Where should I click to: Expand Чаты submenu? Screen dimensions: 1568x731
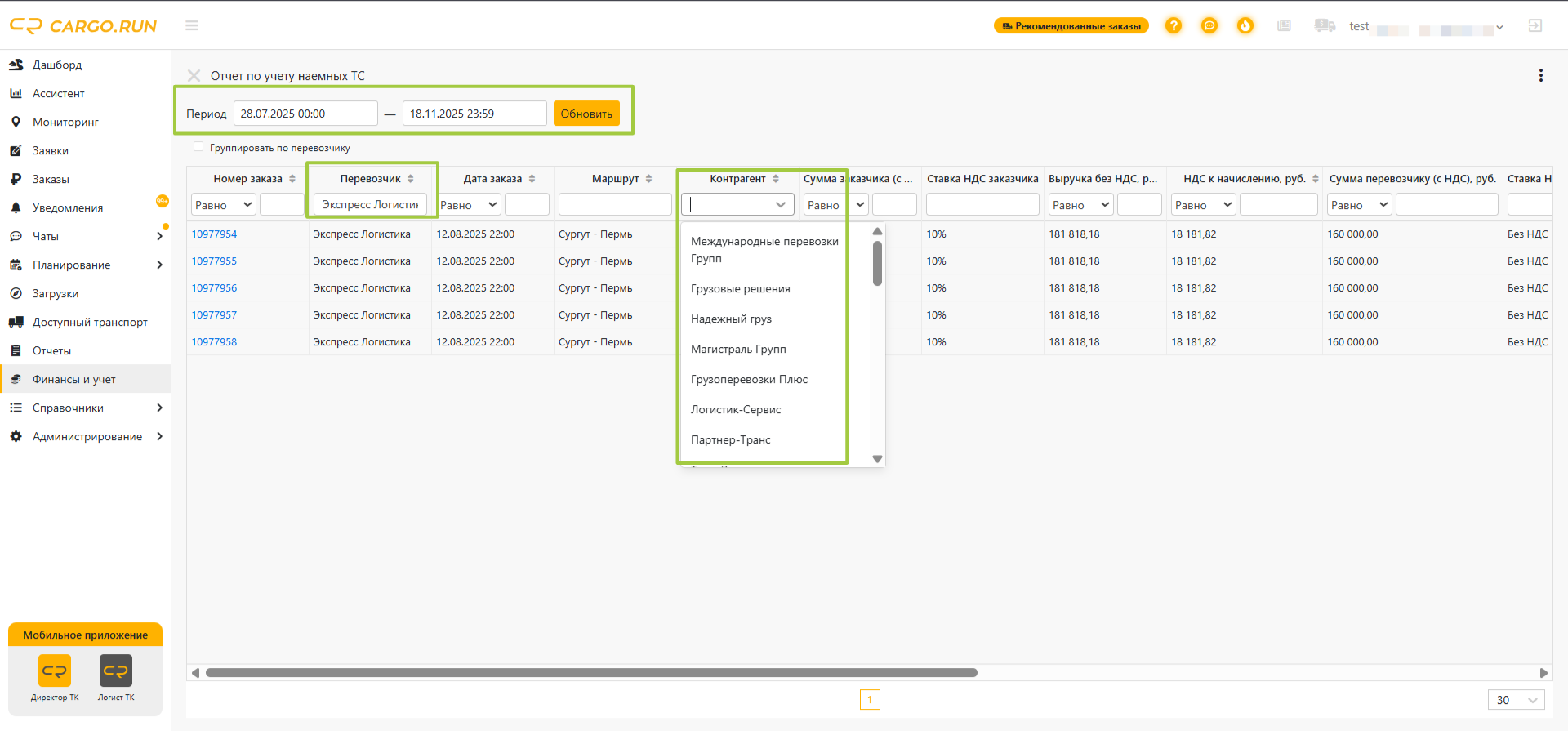click(x=159, y=236)
